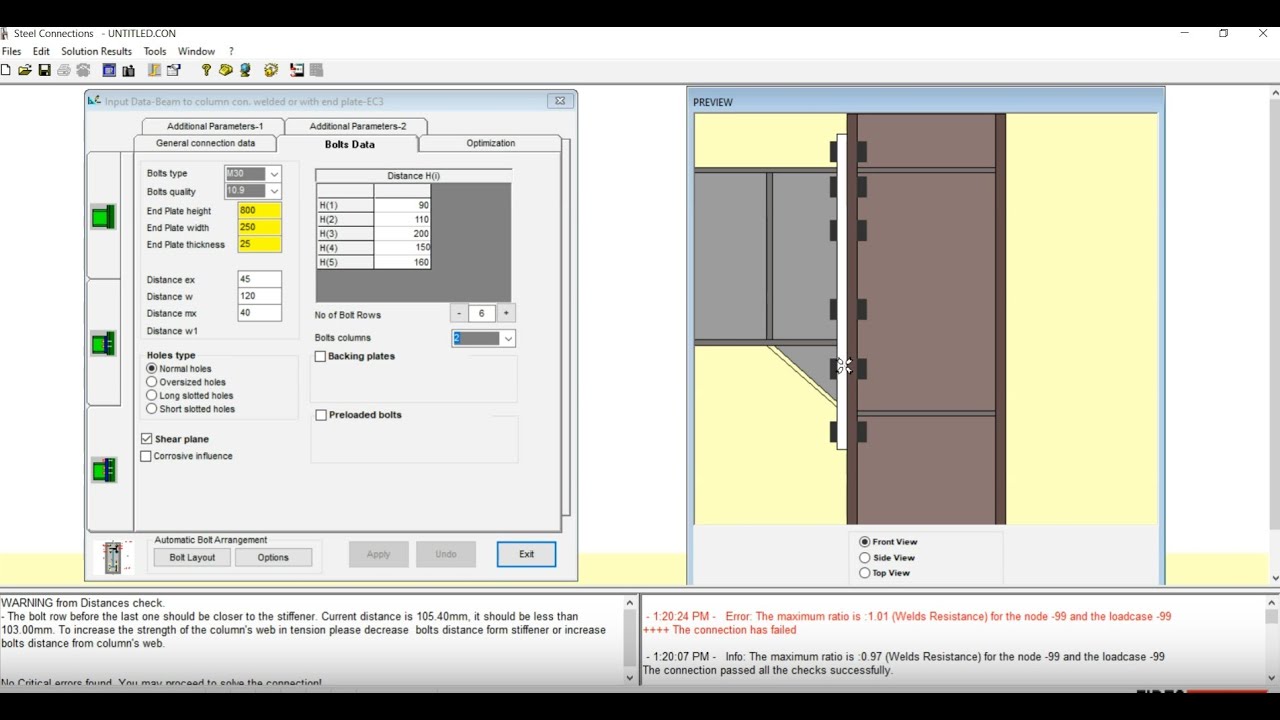This screenshot has height=720, width=1280.
Task: Open the Files menu
Action: click(x=11, y=51)
